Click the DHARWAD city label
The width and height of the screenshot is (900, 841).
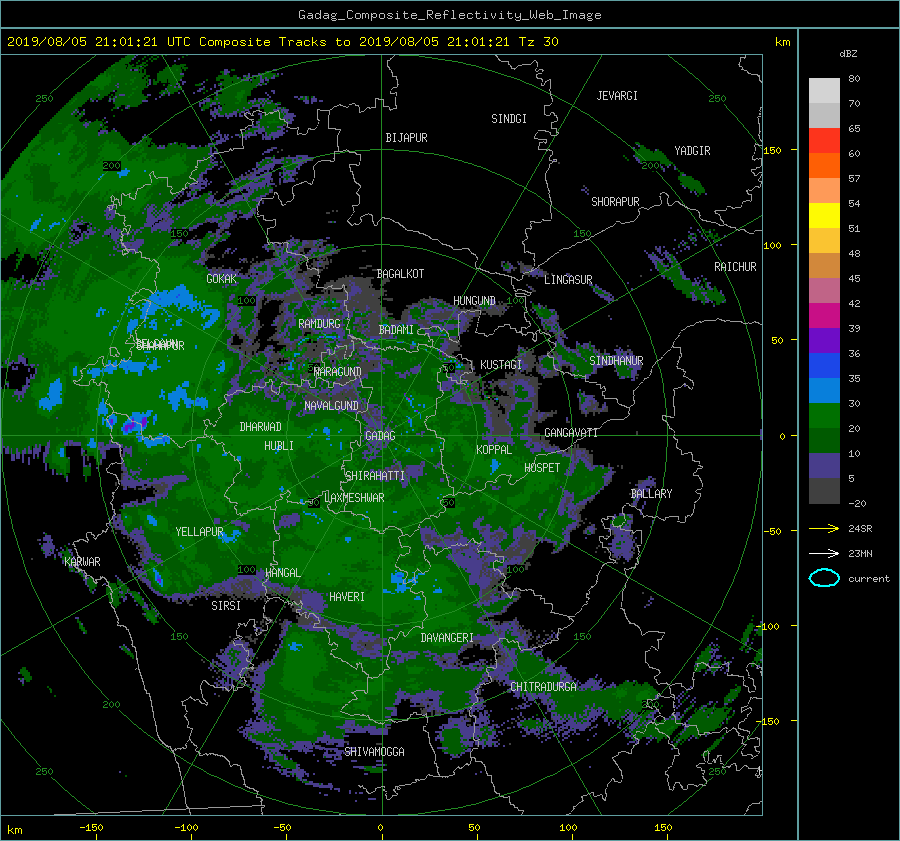pos(261,427)
